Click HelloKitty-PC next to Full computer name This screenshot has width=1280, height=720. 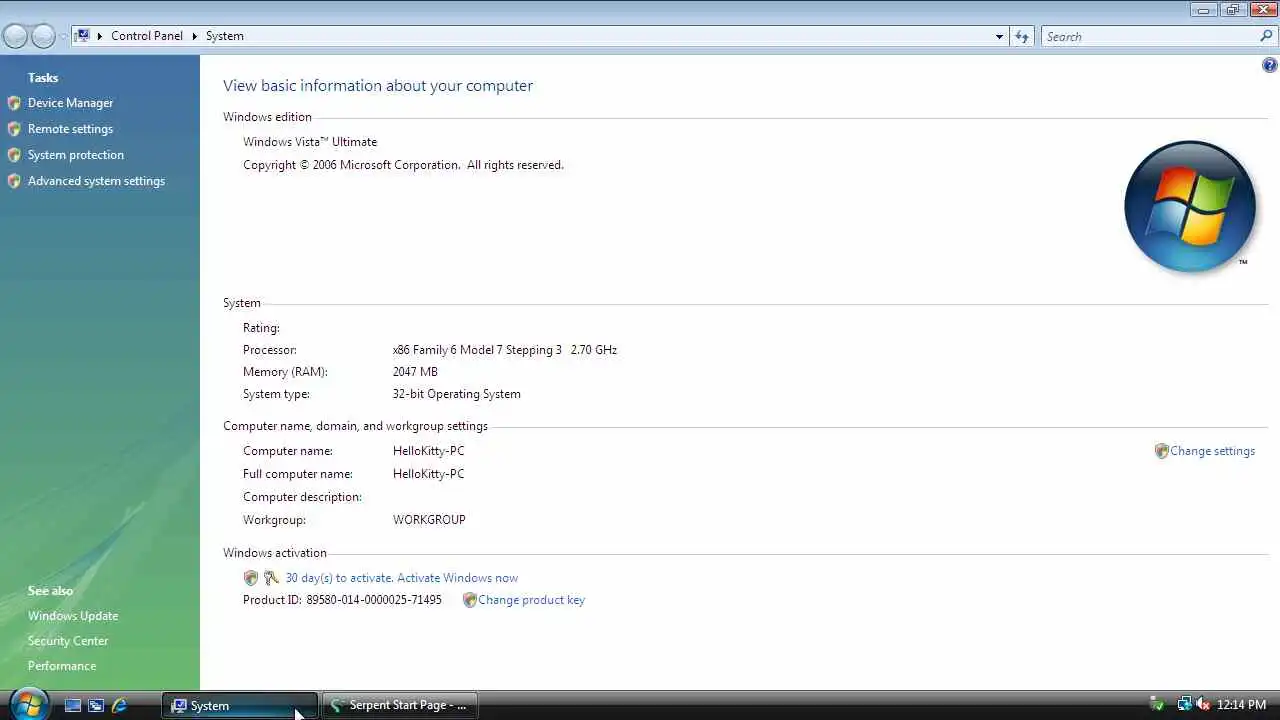pos(428,474)
